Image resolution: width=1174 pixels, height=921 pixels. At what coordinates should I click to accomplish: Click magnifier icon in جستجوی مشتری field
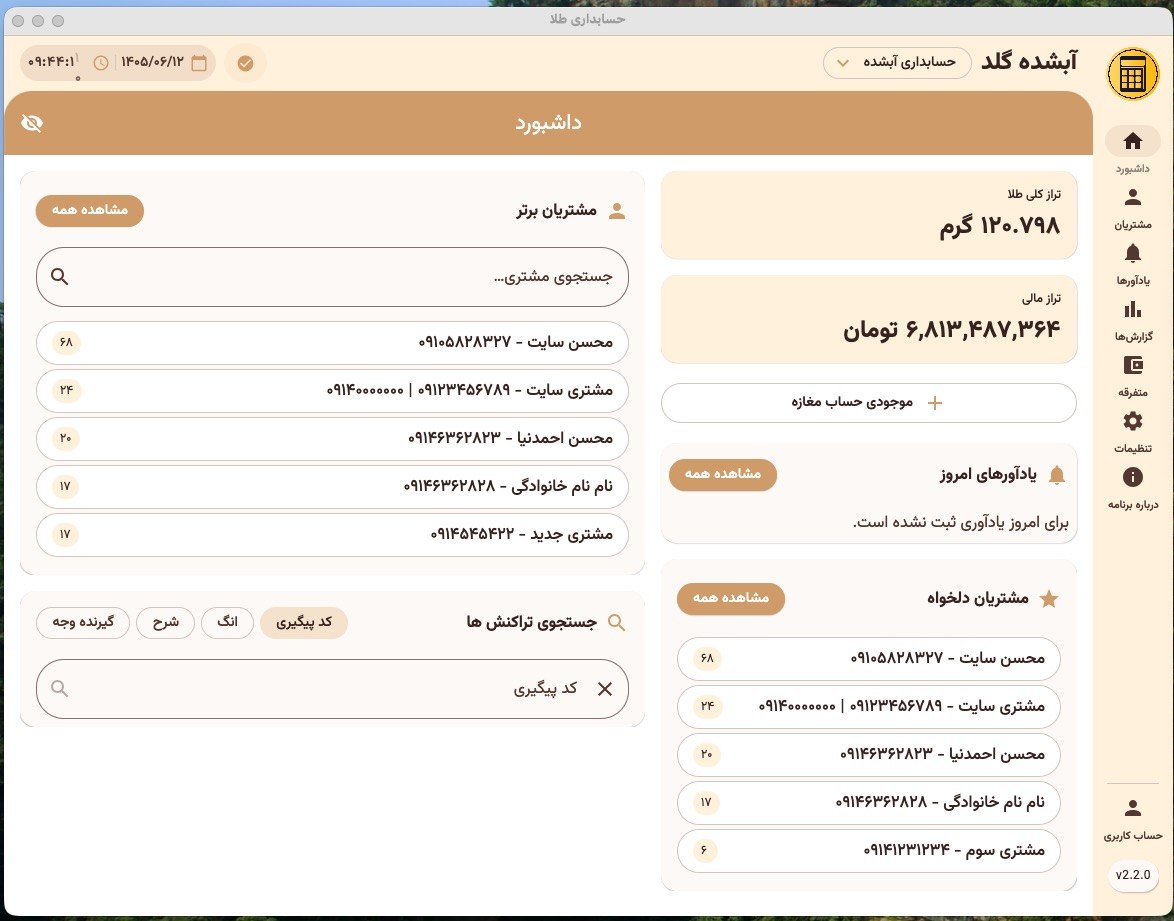60,277
